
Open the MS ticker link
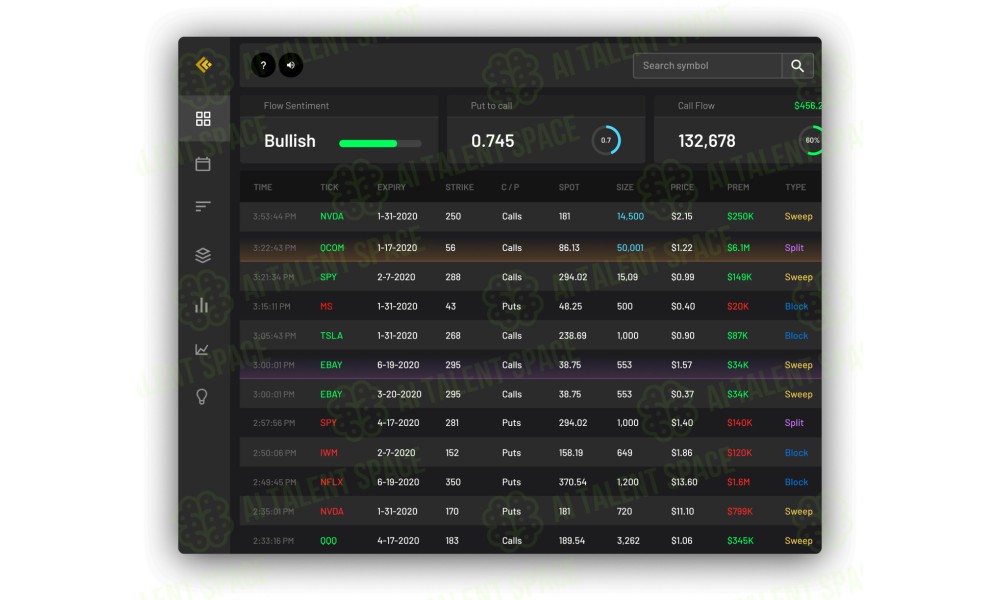pos(326,307)
